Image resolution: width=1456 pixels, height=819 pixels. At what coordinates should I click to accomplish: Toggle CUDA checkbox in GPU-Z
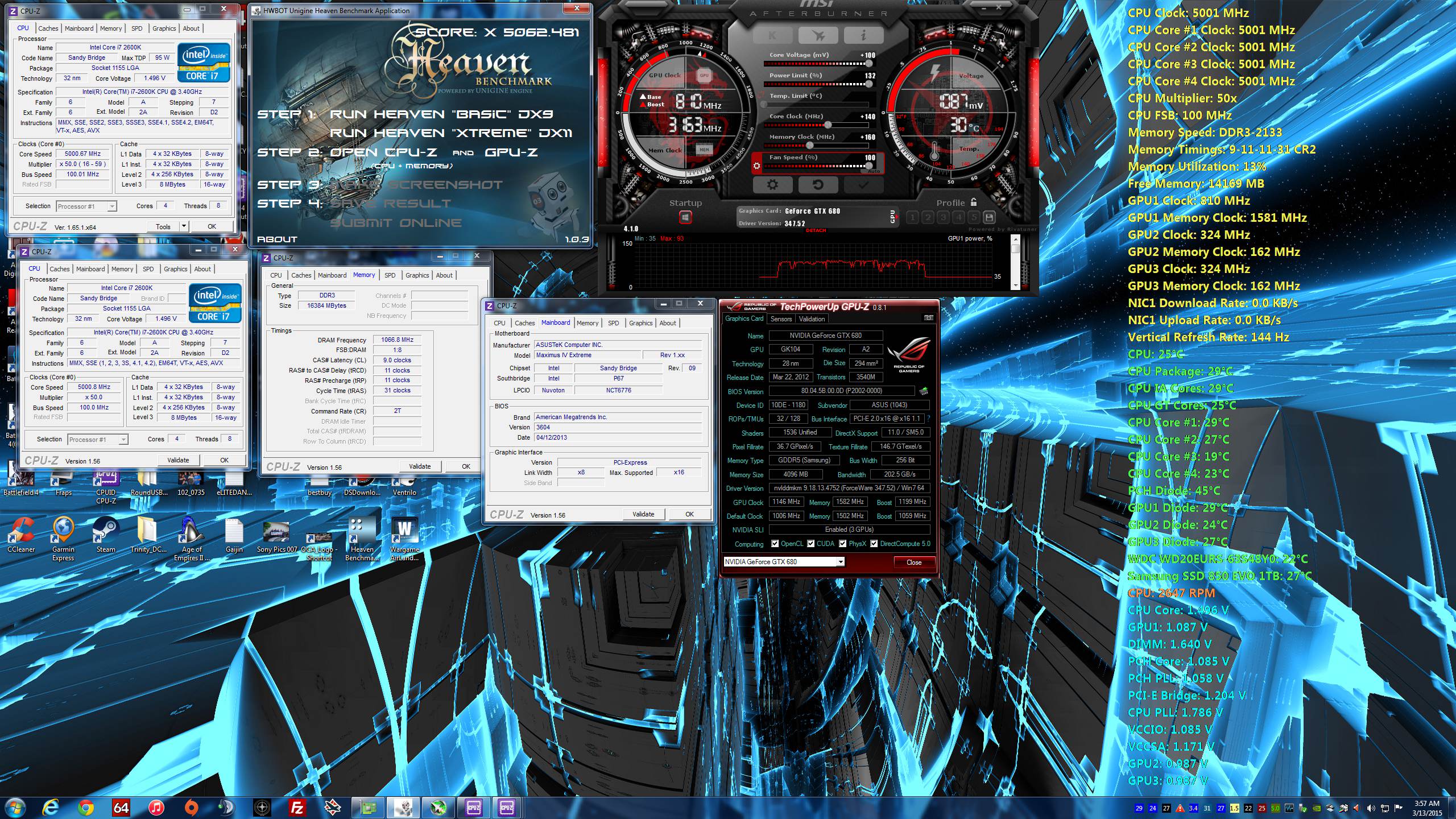click(810, 544)
